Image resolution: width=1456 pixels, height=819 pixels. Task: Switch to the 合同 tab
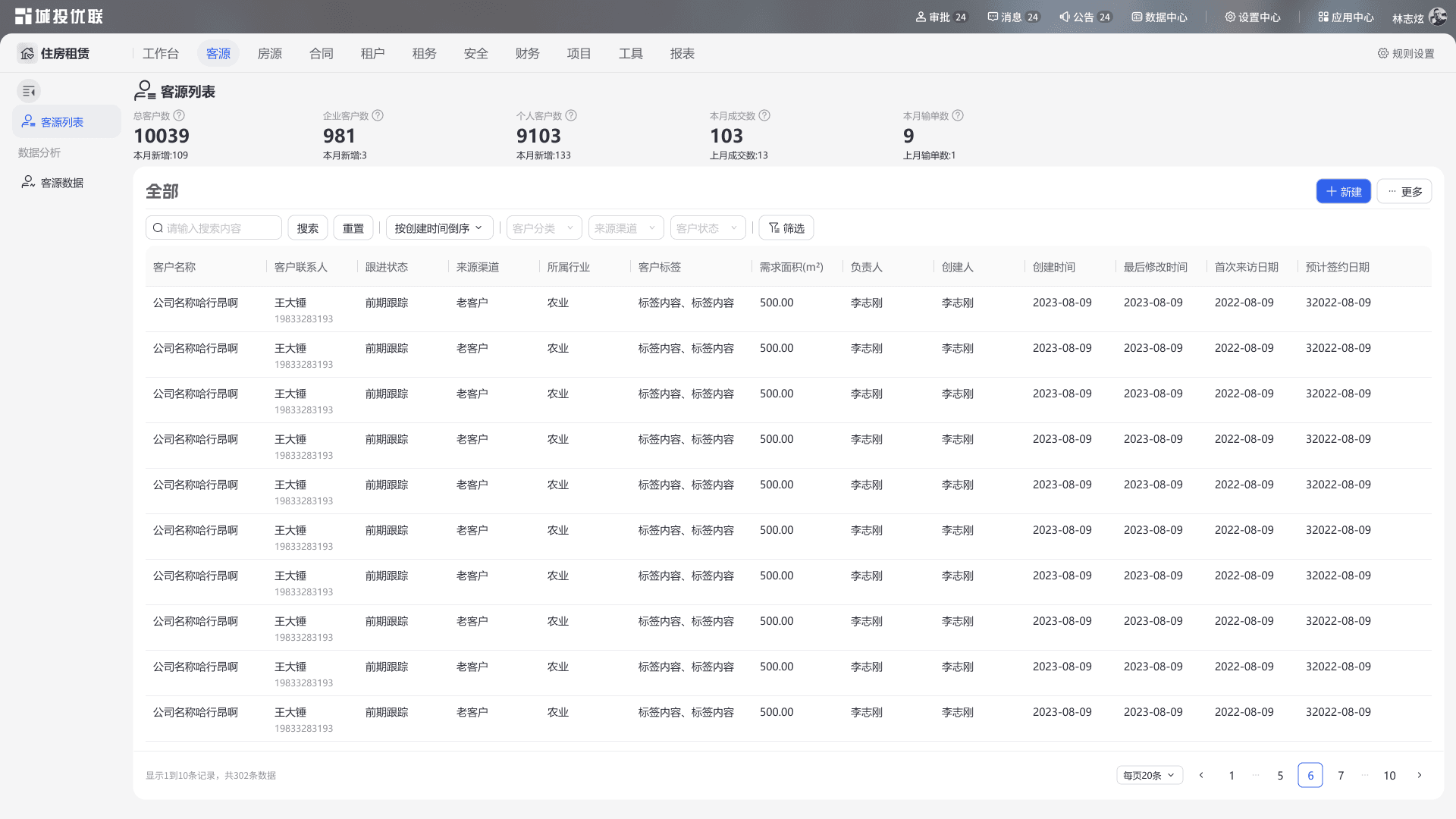[322, 53]
